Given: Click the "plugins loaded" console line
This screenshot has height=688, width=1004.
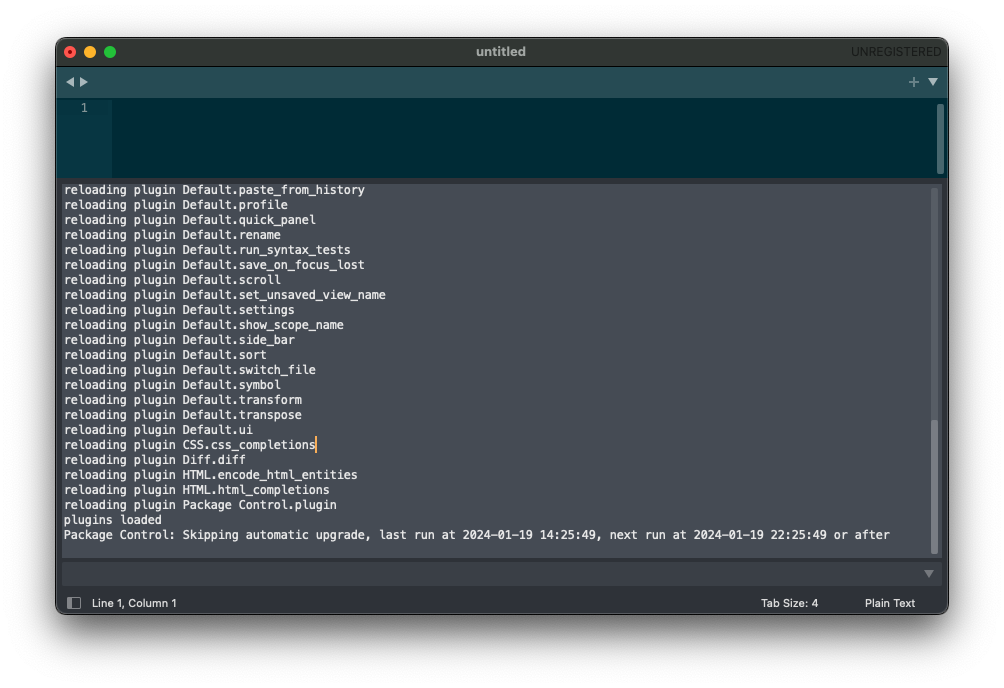Looking at the screenshot, I should point(113,520).
